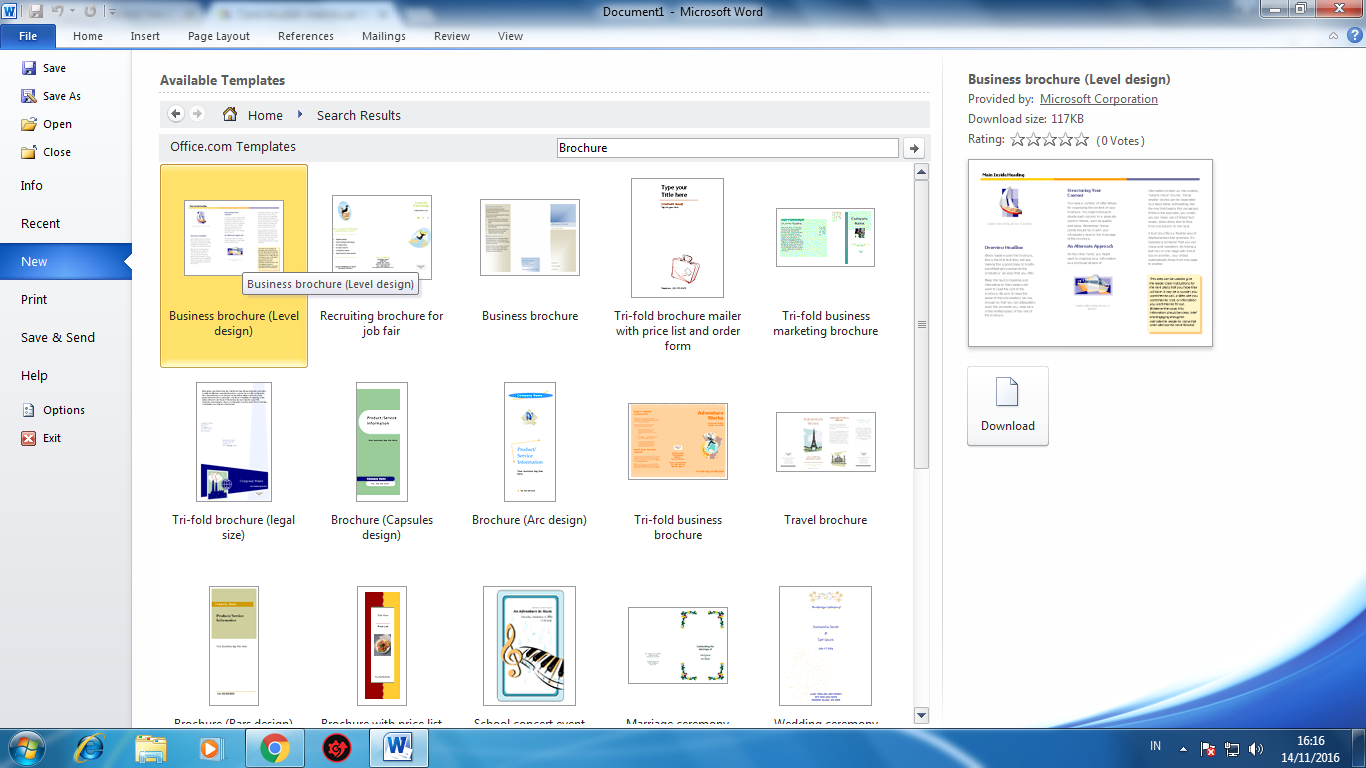Select Recruiting brochure for job fair template

pos(382,266)
